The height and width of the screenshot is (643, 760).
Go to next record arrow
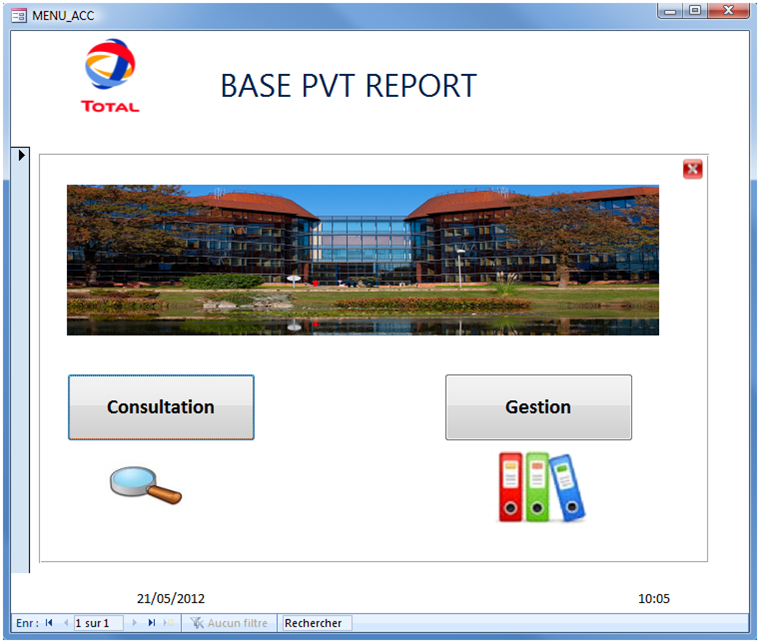[135, 623]
